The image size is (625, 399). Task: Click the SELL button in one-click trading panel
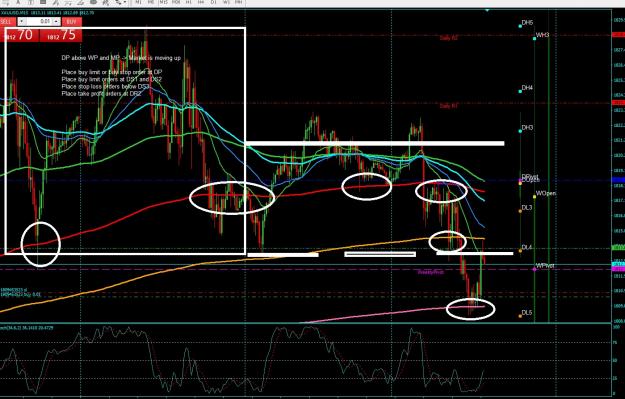click(8, 22)
